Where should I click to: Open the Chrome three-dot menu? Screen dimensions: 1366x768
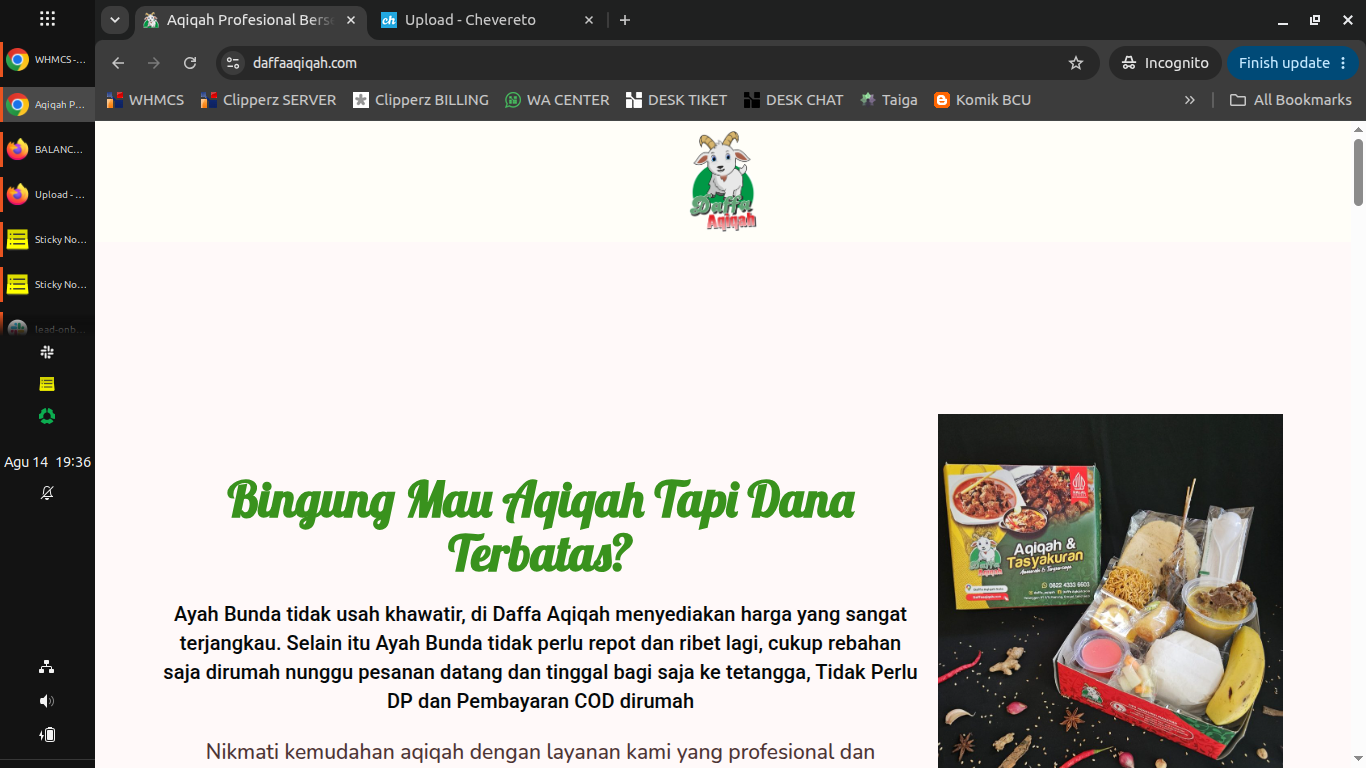(x=1342, y=63)
